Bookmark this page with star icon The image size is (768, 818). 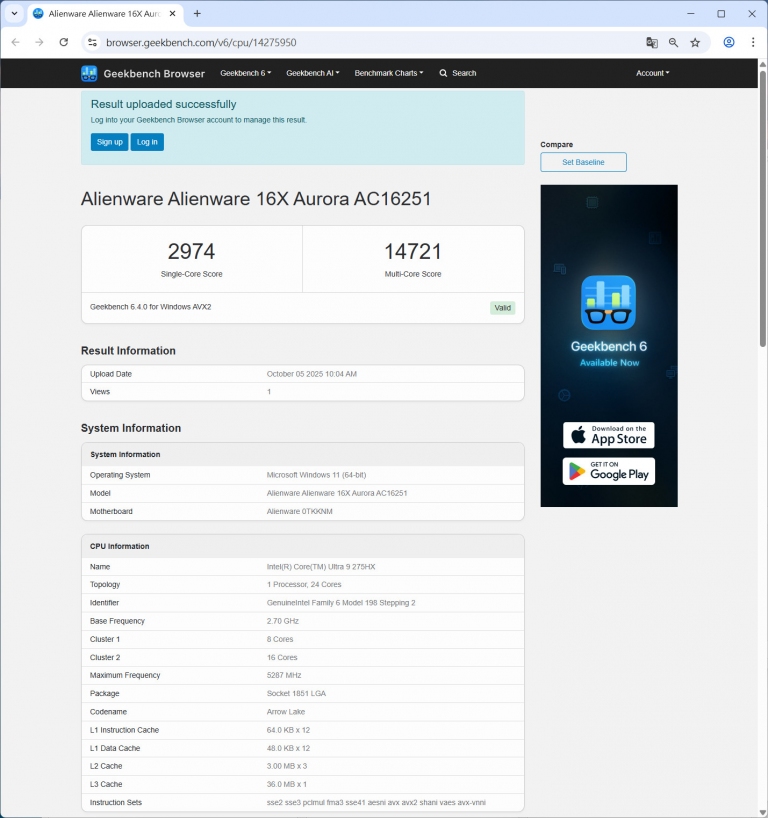(x=695, y=43)
